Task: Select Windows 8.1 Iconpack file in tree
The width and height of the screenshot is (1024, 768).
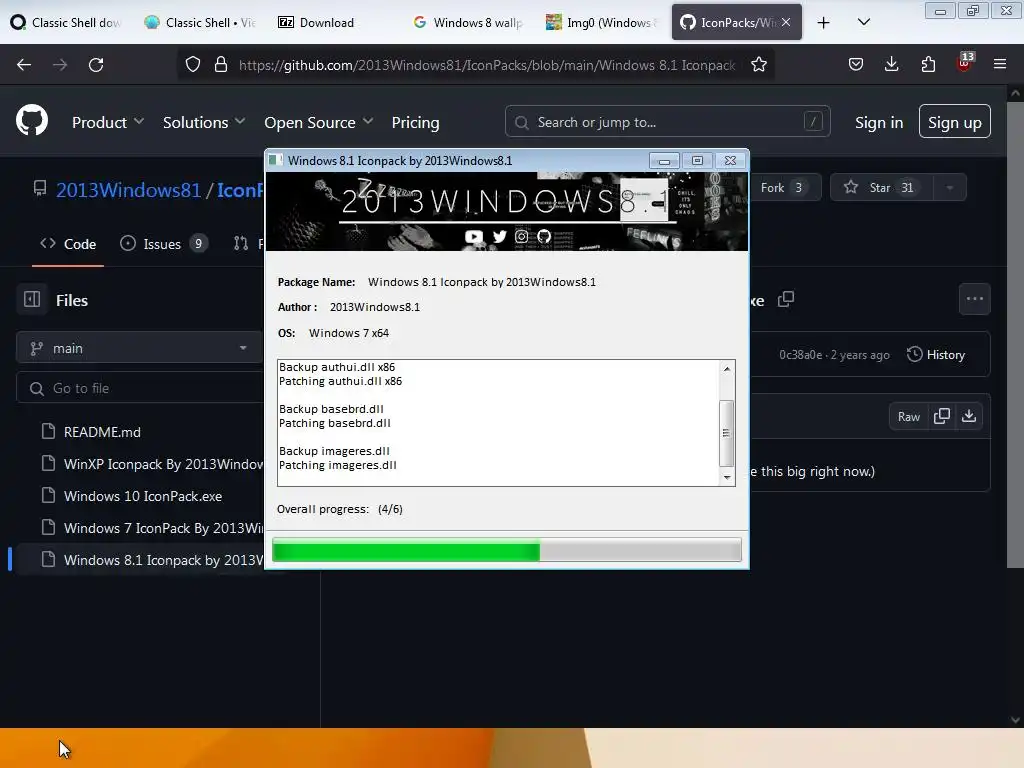Action: [152, 560]
